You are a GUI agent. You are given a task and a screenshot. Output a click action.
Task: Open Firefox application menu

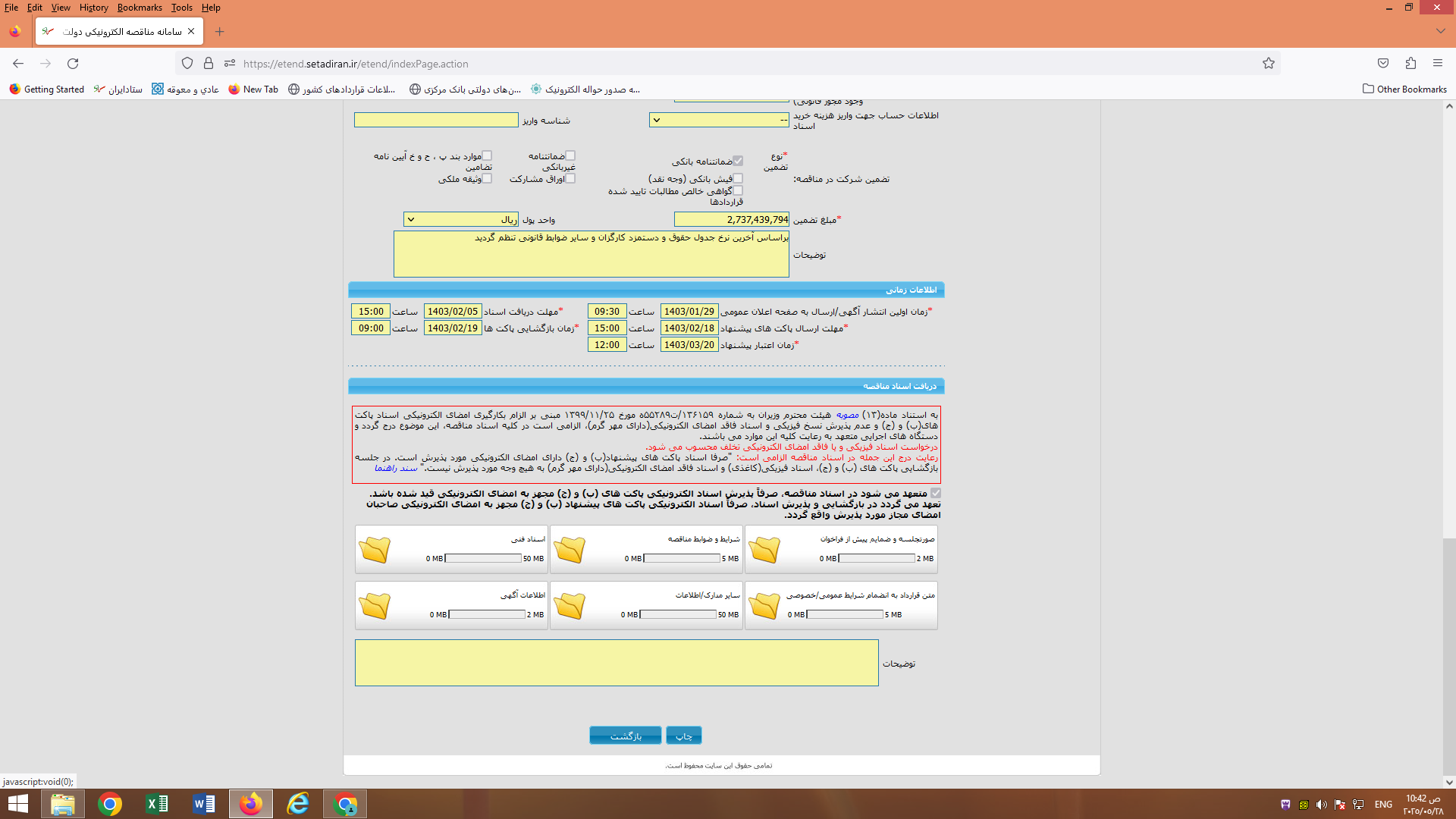(1438, 64)
